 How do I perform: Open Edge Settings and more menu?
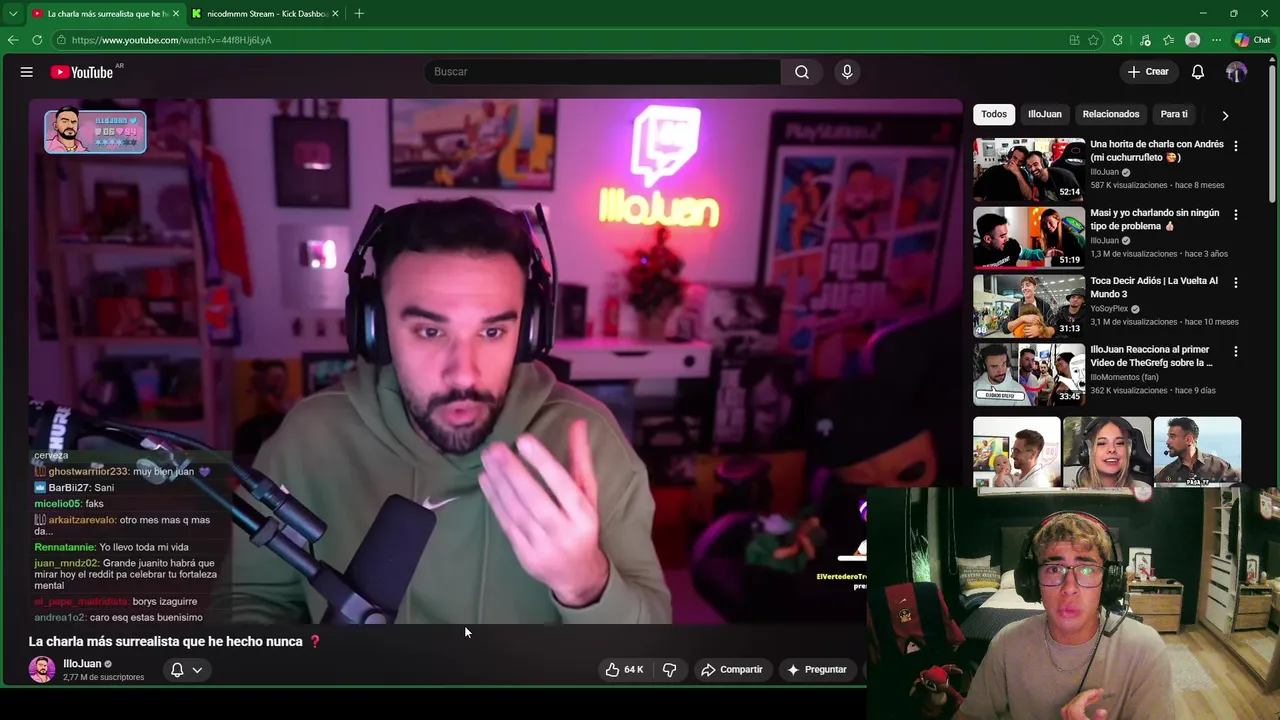tap(1216, 40)
